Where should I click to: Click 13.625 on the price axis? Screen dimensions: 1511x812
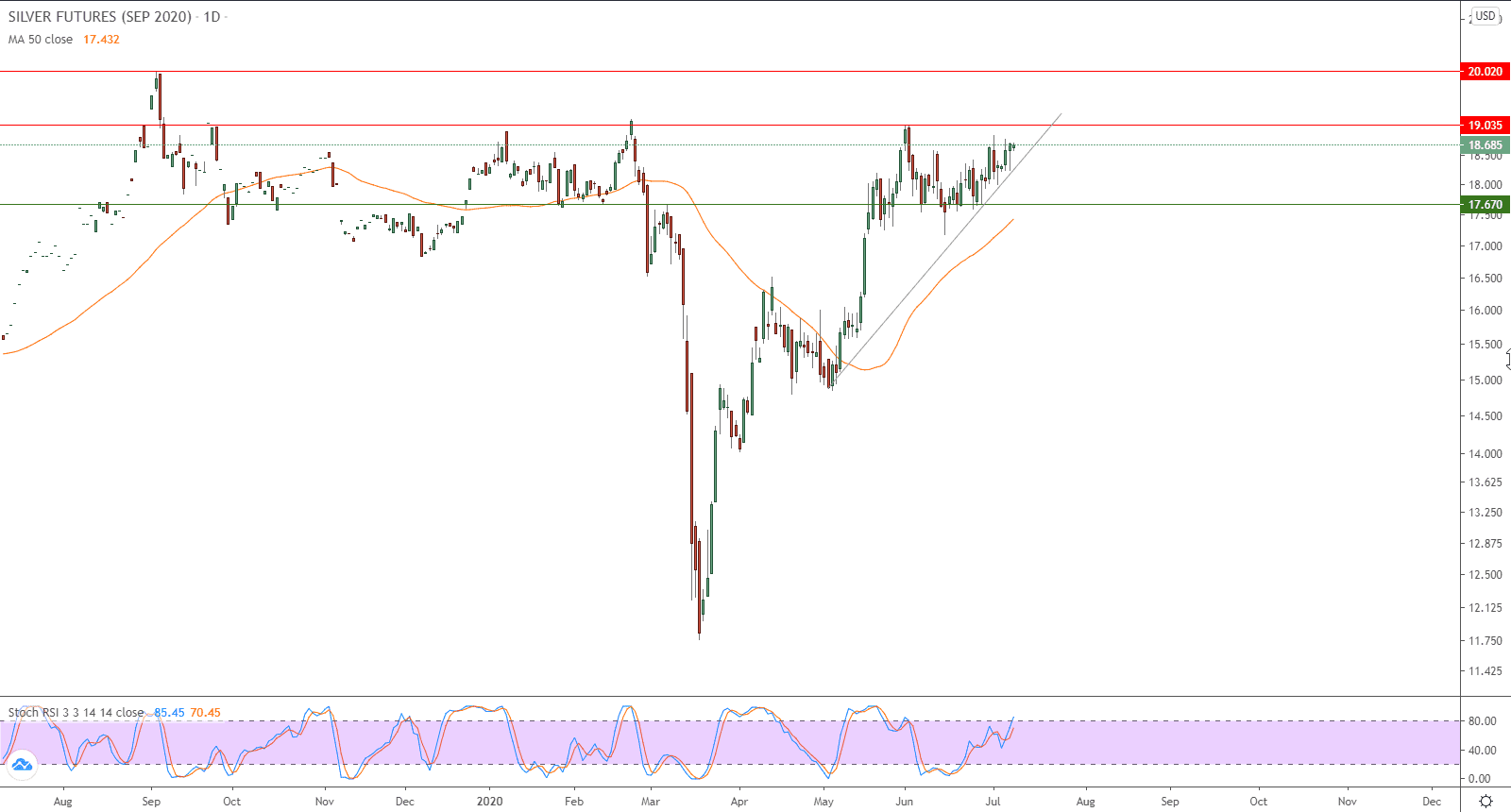tap(1485, 482)
